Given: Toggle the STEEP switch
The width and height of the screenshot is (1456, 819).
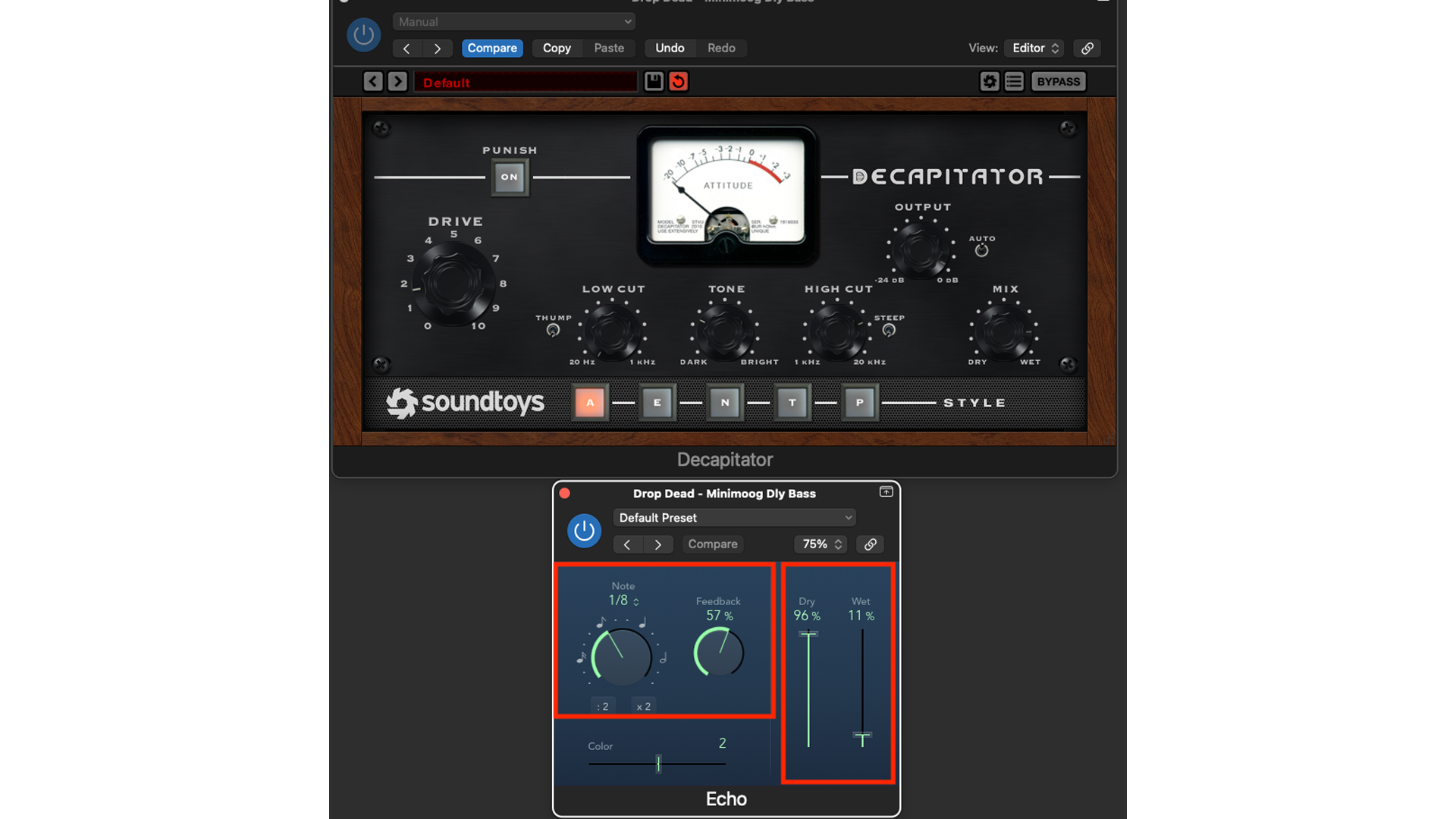Looking at the screenshot, I should (889, 330).
